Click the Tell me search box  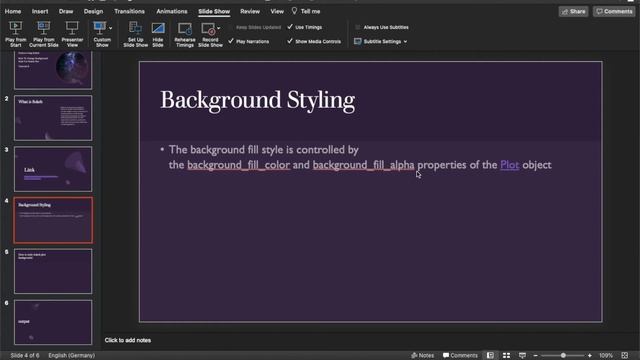tap(306, 11)
